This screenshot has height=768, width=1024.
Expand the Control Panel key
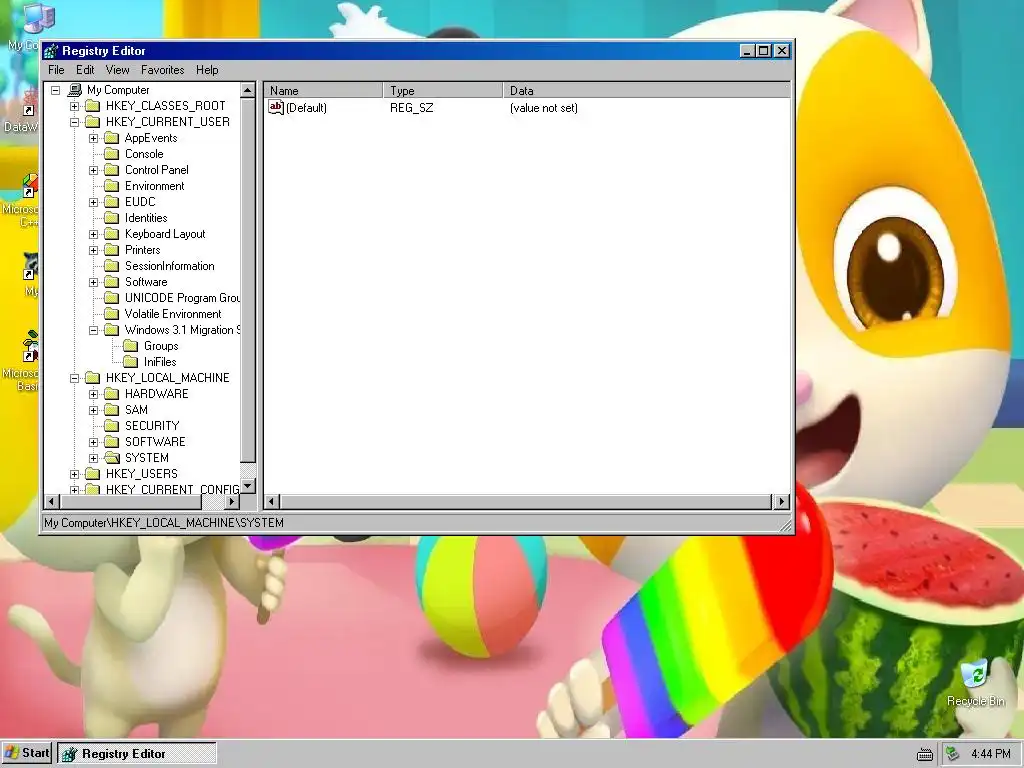[x=93, y=170]
